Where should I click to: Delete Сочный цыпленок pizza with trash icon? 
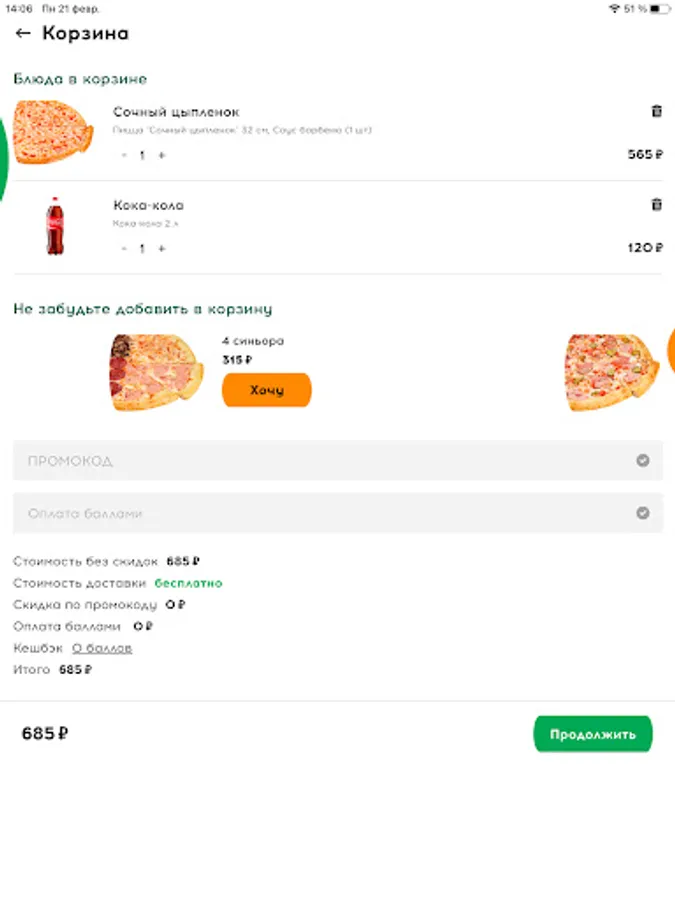(656, 112)
